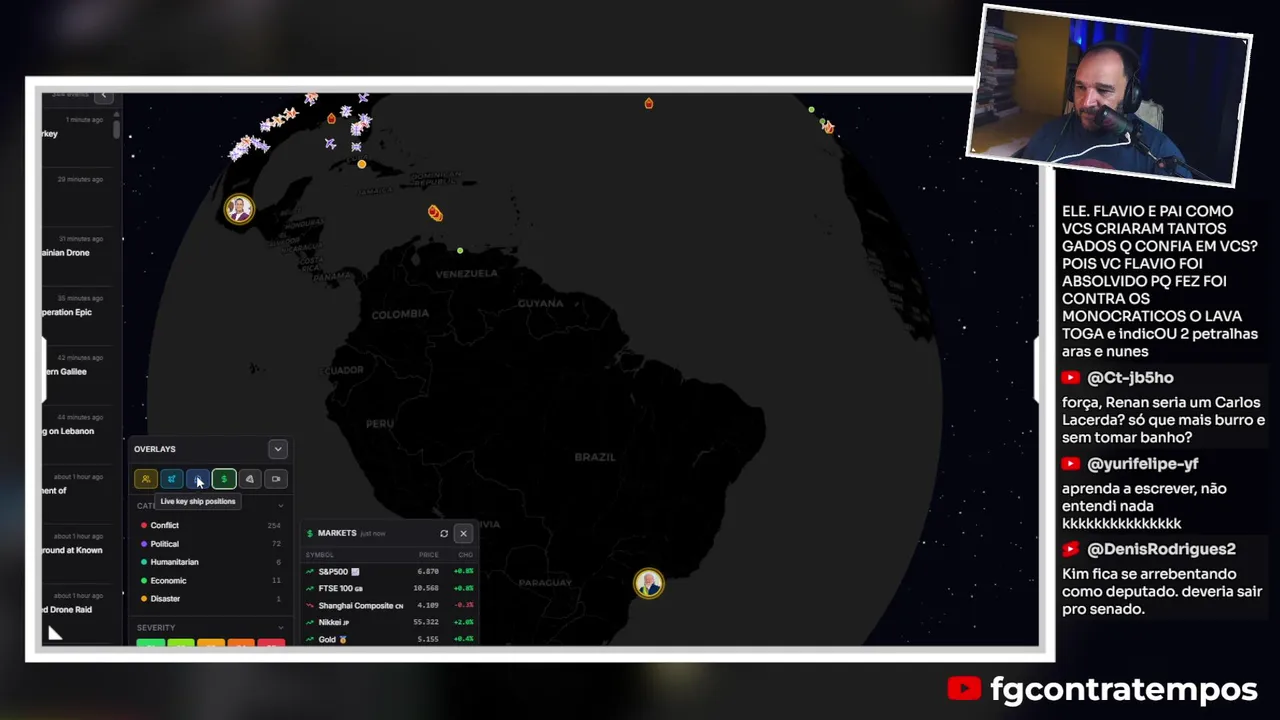Toggle the camera overlay icon
The height and width of the screenshot is (720, 1280).
click(x=276, y=479)
